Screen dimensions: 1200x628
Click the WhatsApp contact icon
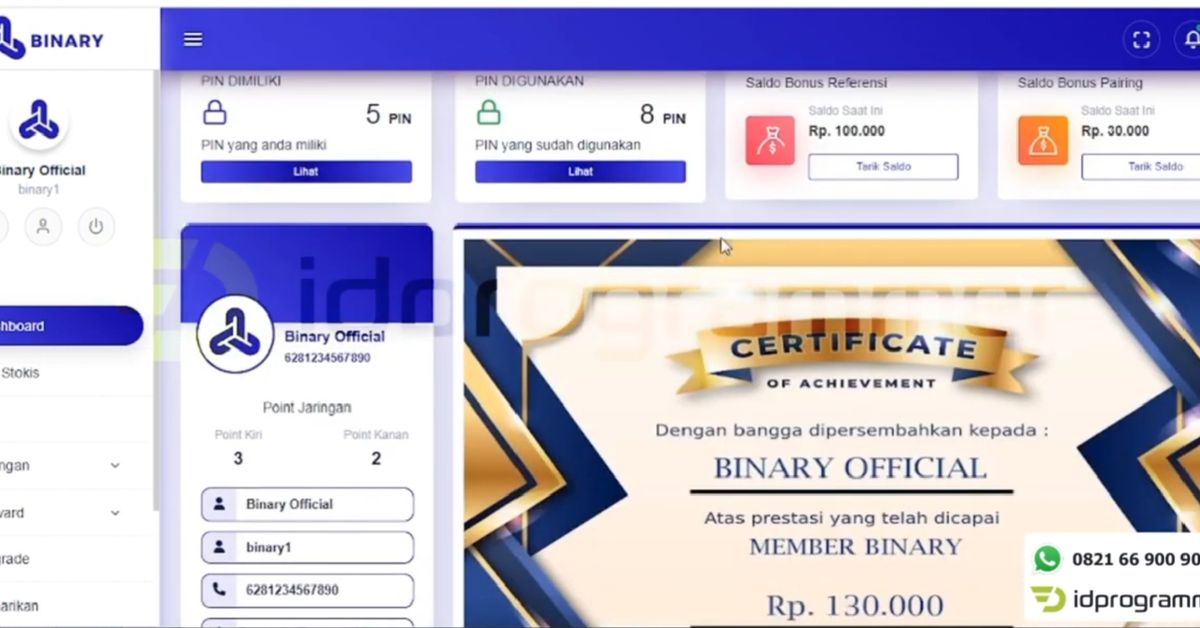[x=1047, y=559]
